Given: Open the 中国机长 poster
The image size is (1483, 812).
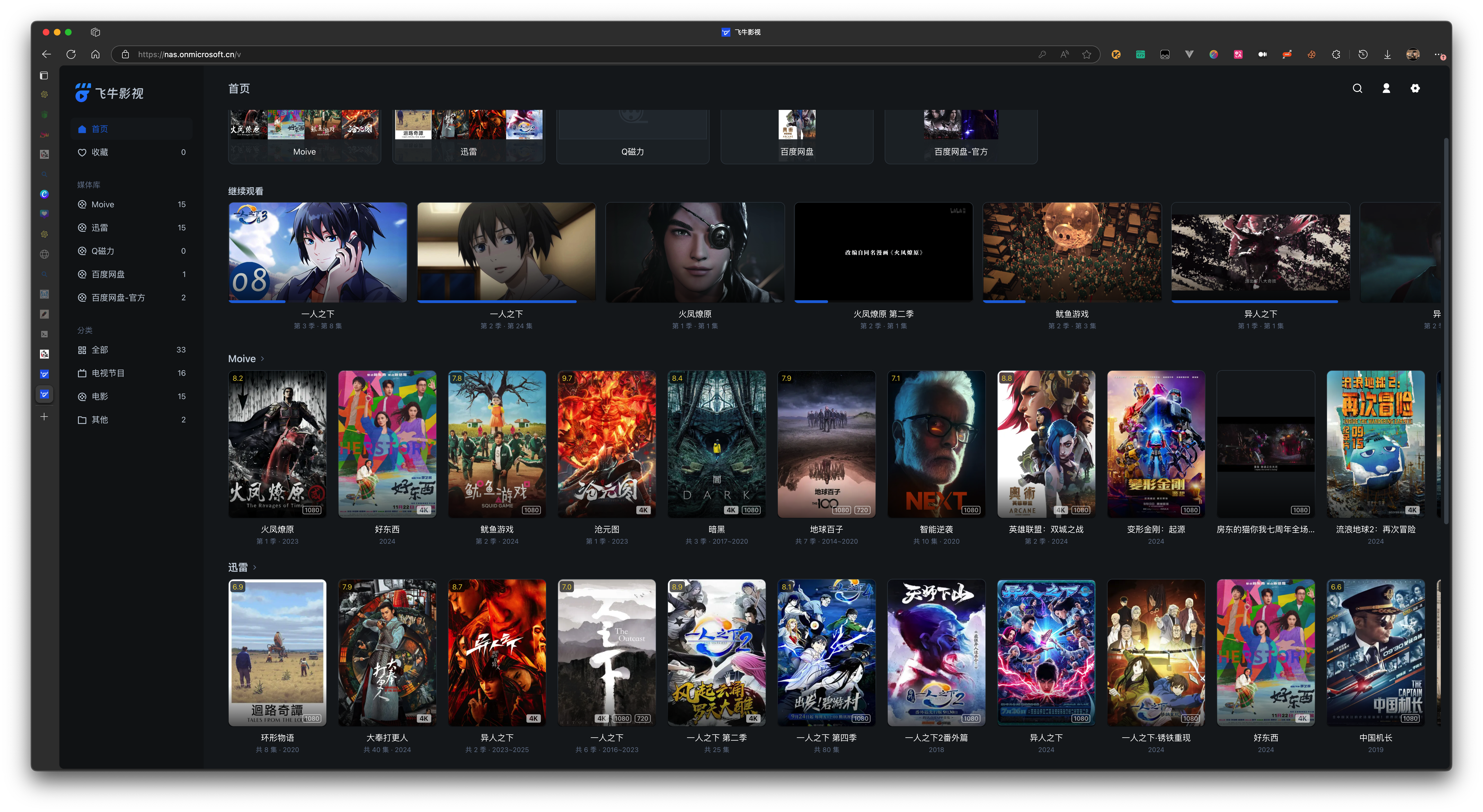Looking at the screenshot, I should click(1376, 652).
